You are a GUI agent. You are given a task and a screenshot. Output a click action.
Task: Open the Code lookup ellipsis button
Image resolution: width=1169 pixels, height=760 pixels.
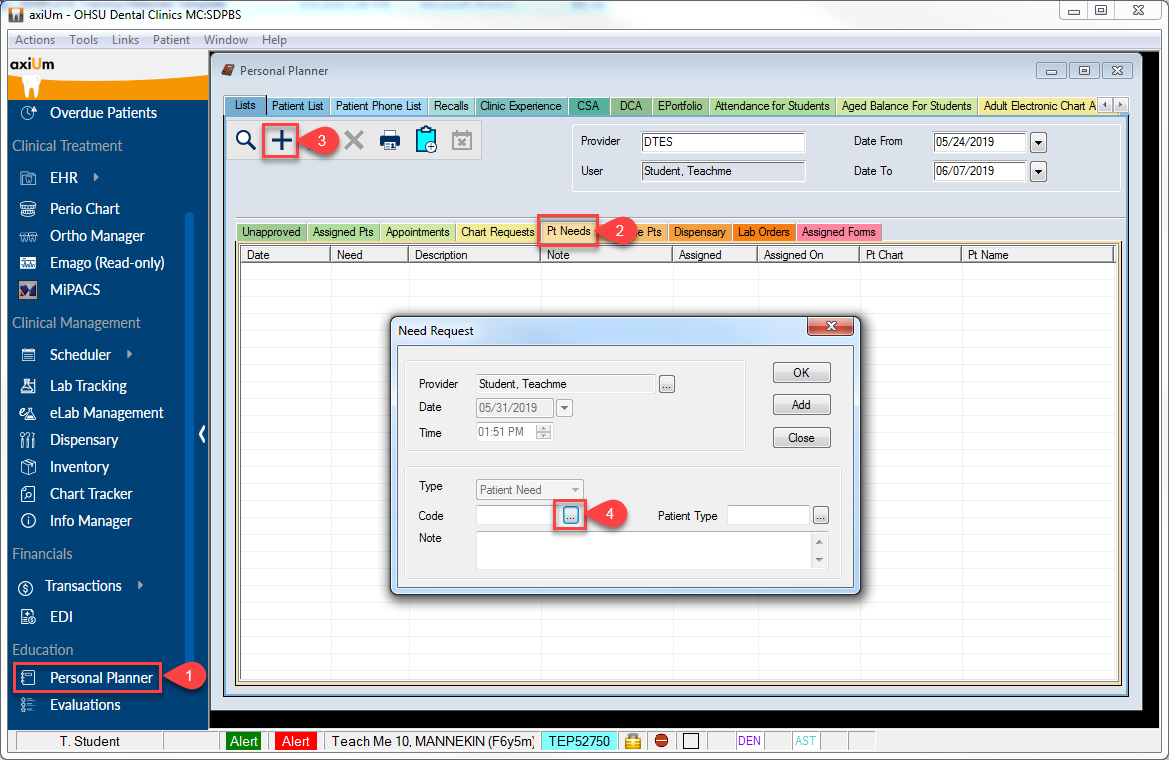[x=570, y=515]
